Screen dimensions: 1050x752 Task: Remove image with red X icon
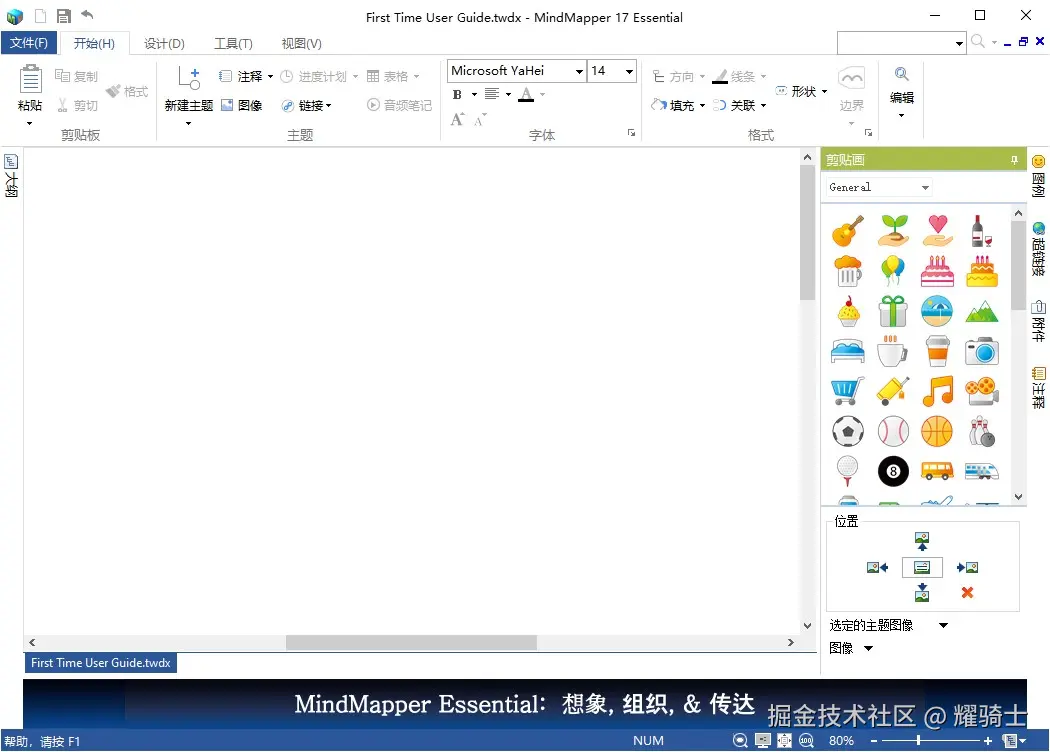click(967, 593)
